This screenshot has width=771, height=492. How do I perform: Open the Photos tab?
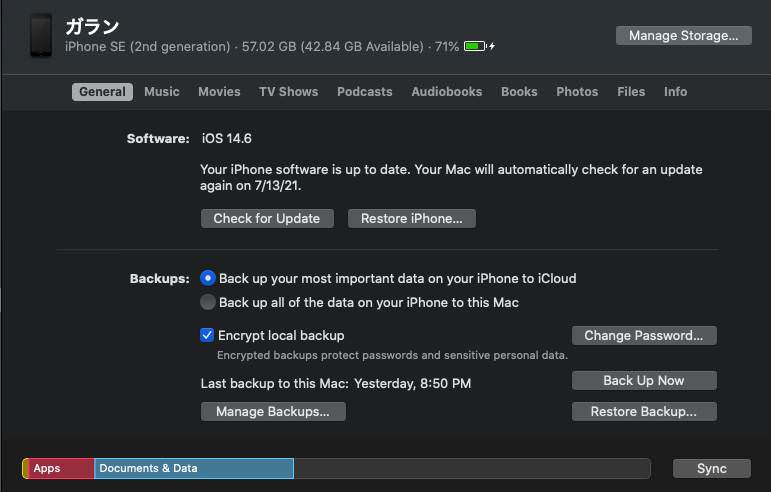[577, 92]
